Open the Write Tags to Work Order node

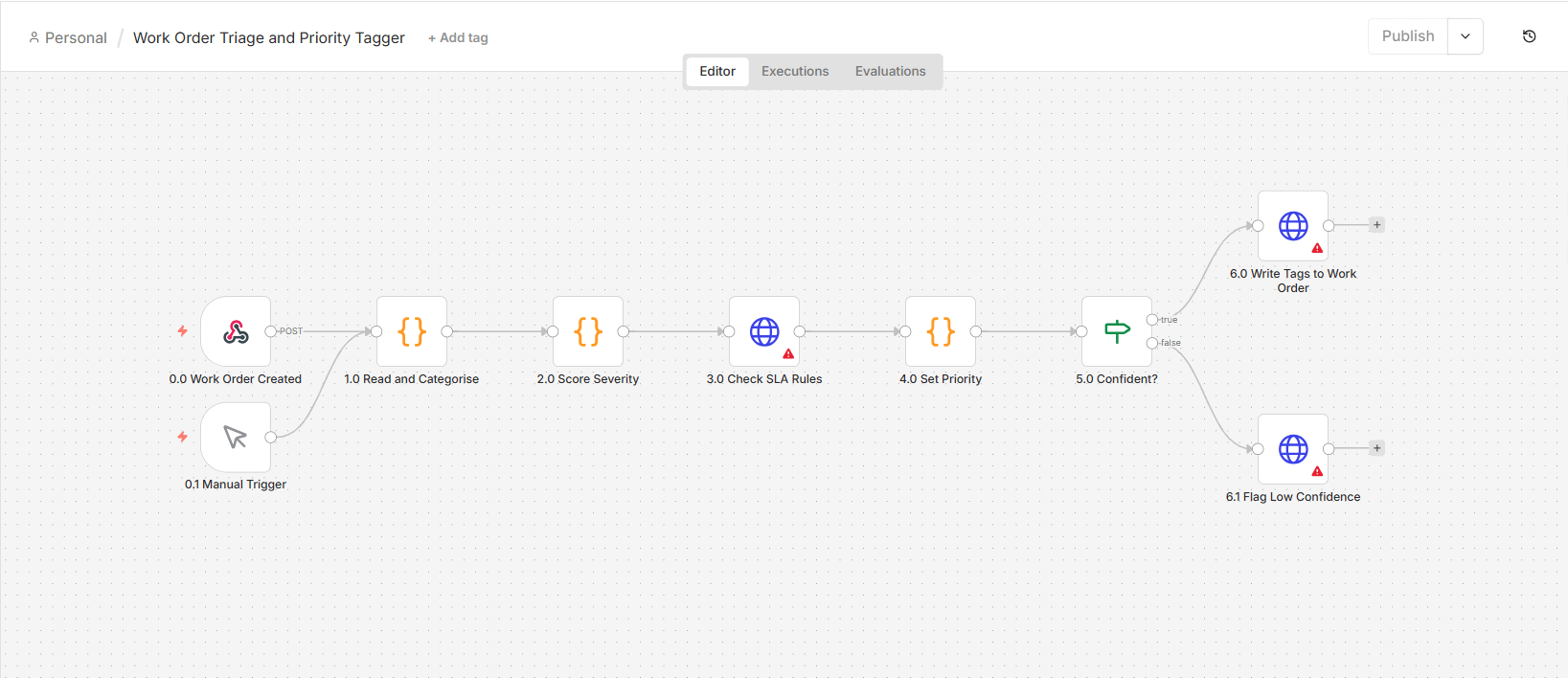[x=1293, y=226]
